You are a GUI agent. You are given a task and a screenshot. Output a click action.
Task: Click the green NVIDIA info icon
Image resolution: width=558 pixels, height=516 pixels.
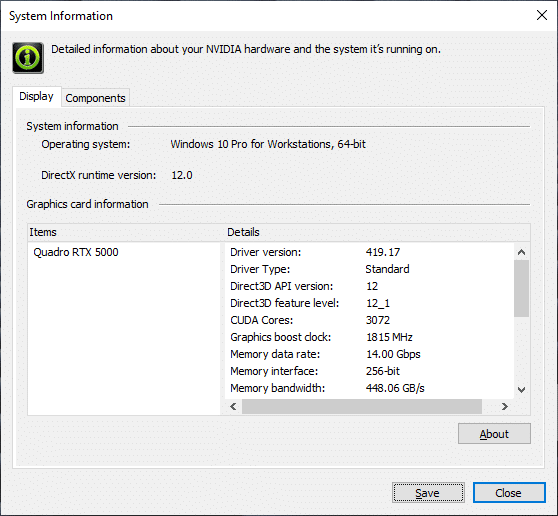pos(28,58)
